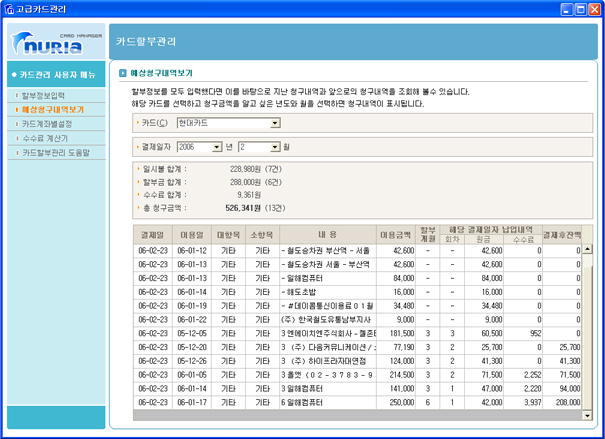The image size is (605, 439).
Task: Open the year dropdown showing 2006
Action: pos(217,147)
